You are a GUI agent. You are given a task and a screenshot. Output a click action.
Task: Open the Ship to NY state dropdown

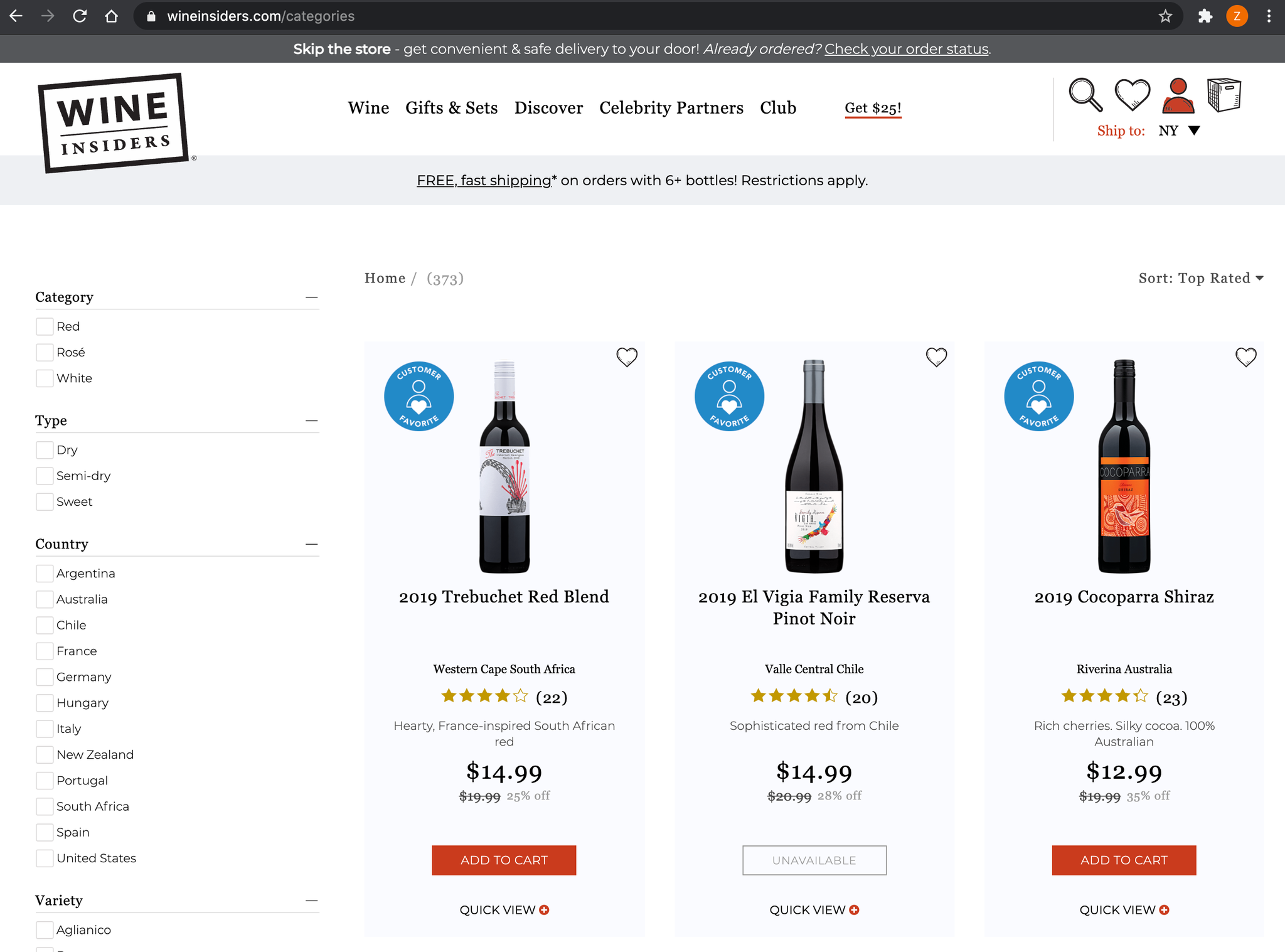pos(1180,131)
